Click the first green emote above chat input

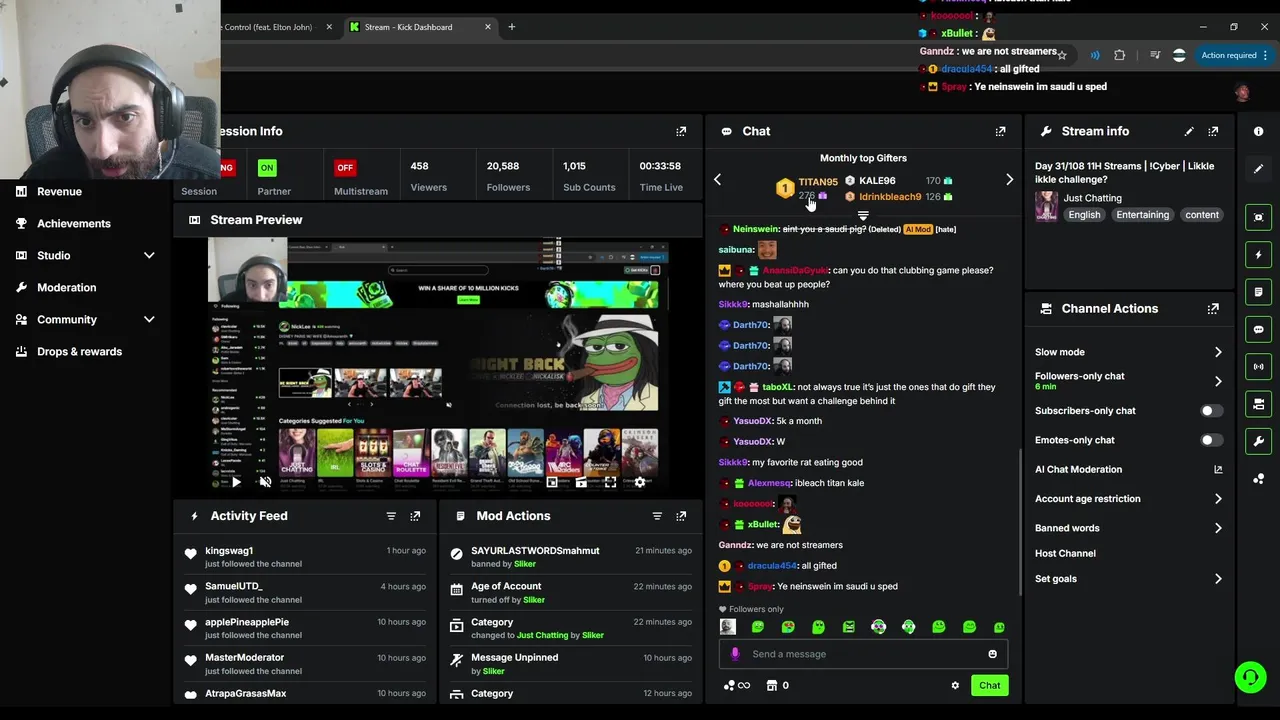click(x=758, y=627)
